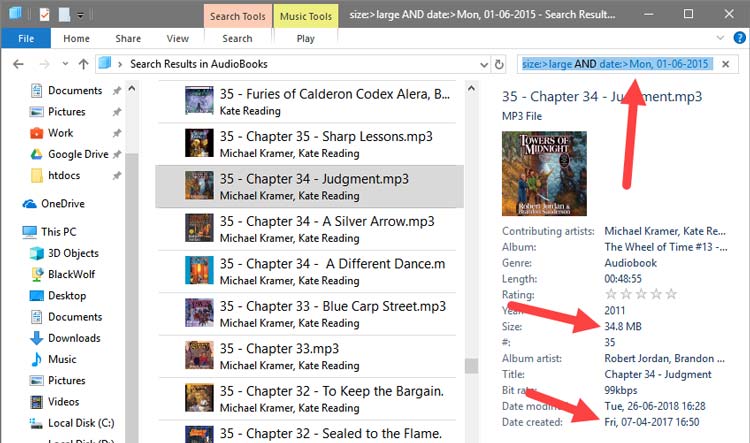
Task: Click the Properties quick access toolbar icon
Action: [44, 14]
